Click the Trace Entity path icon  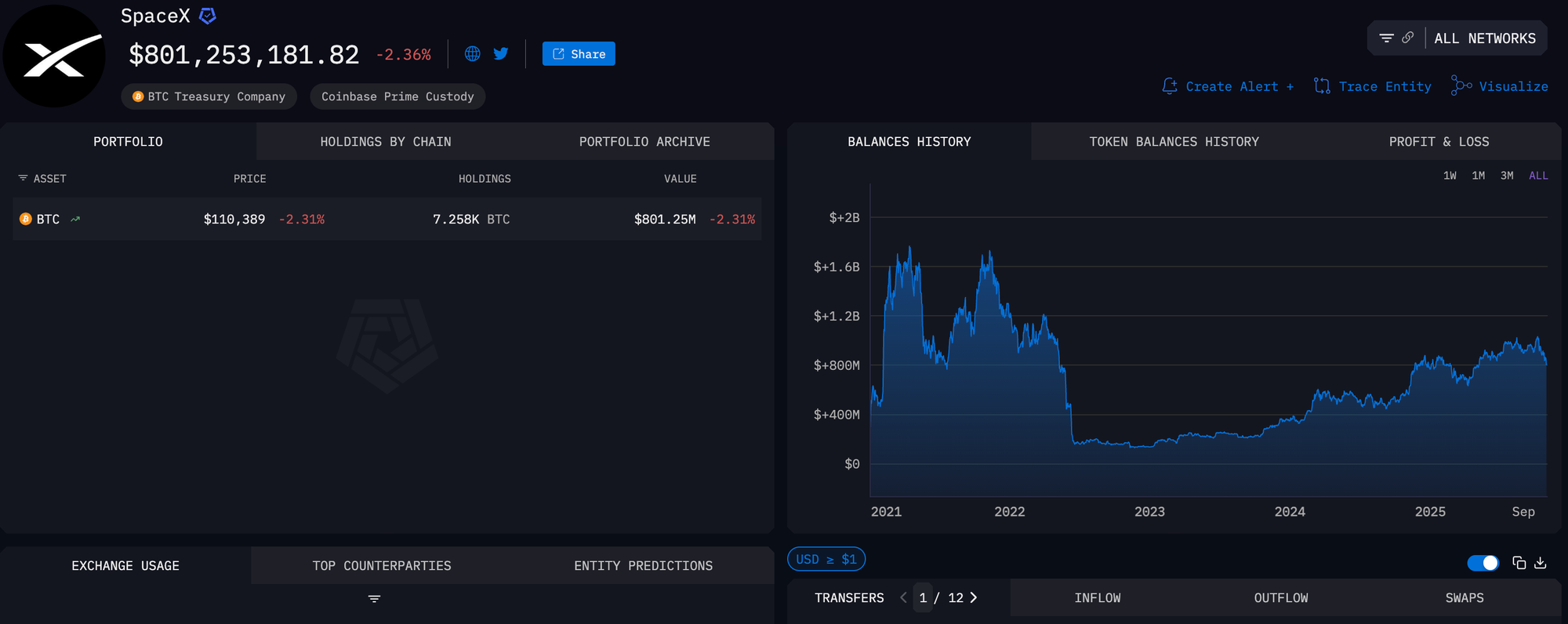click(1322, 86)
